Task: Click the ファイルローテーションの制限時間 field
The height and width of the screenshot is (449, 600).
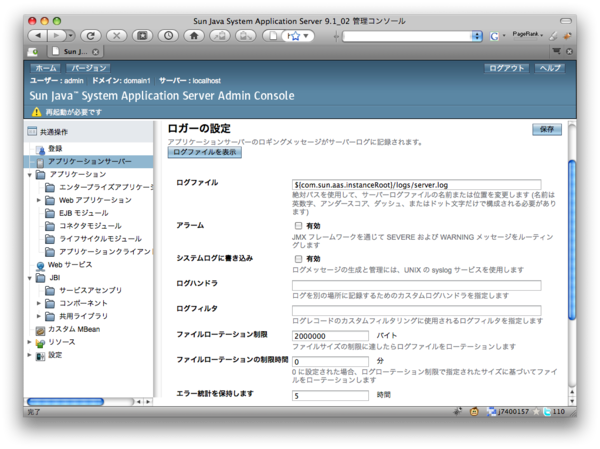Action: tap(330, 361)
